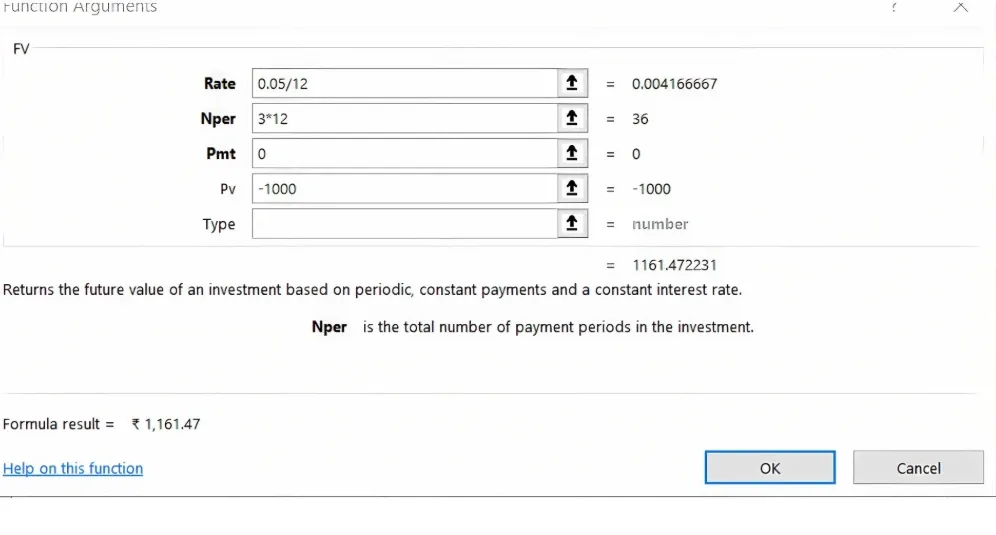Click the Cancel button
This screenshot has height=535, width=996.
click(918, 468)
